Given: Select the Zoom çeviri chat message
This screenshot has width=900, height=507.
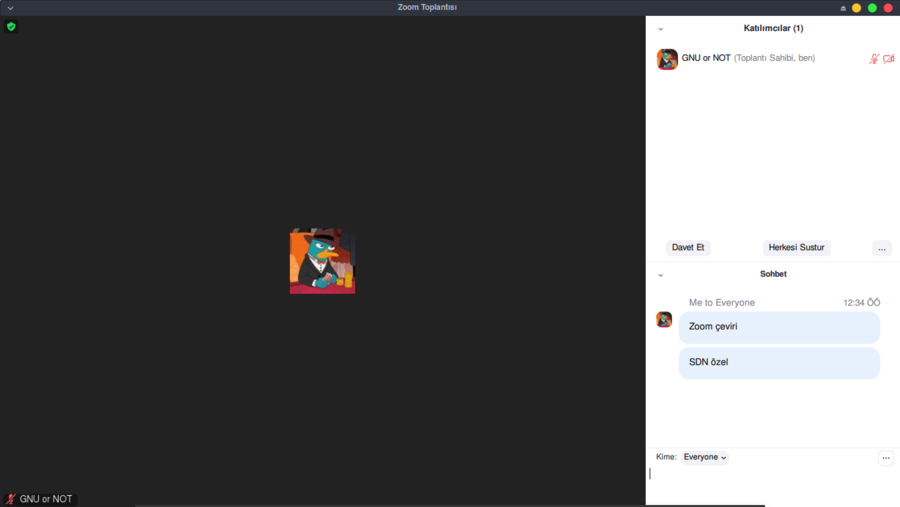Looking at the screenshot, I should click(779, 327).
